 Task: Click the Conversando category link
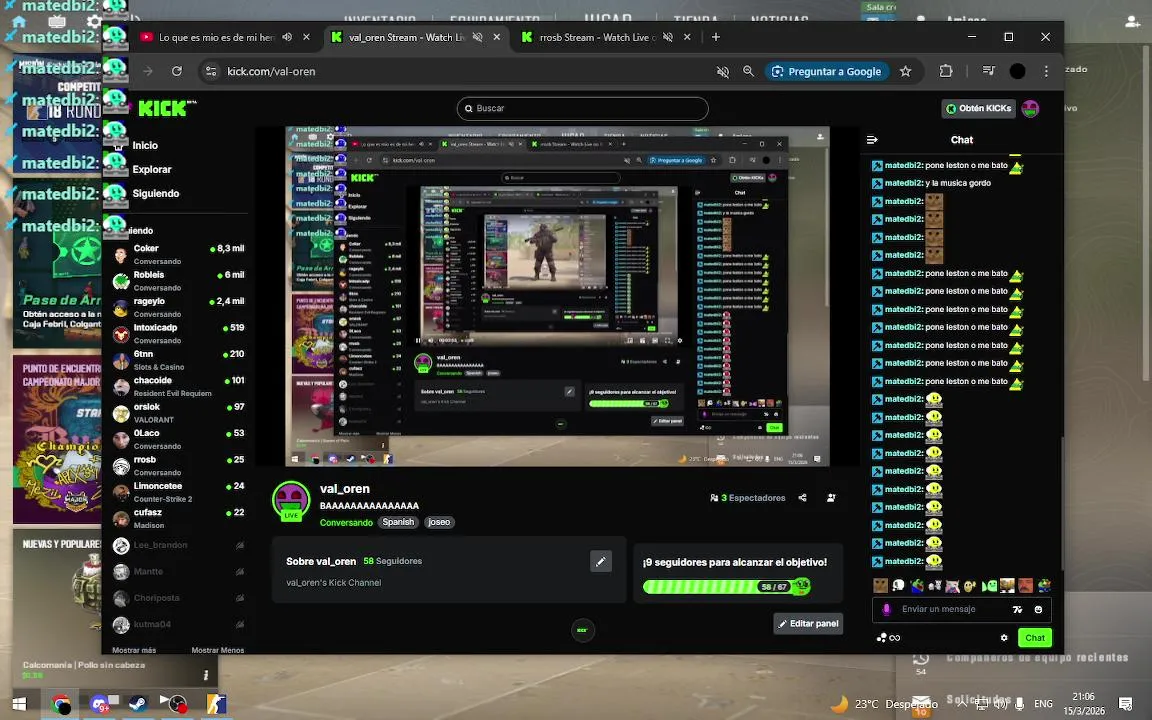tap(346, 522)
